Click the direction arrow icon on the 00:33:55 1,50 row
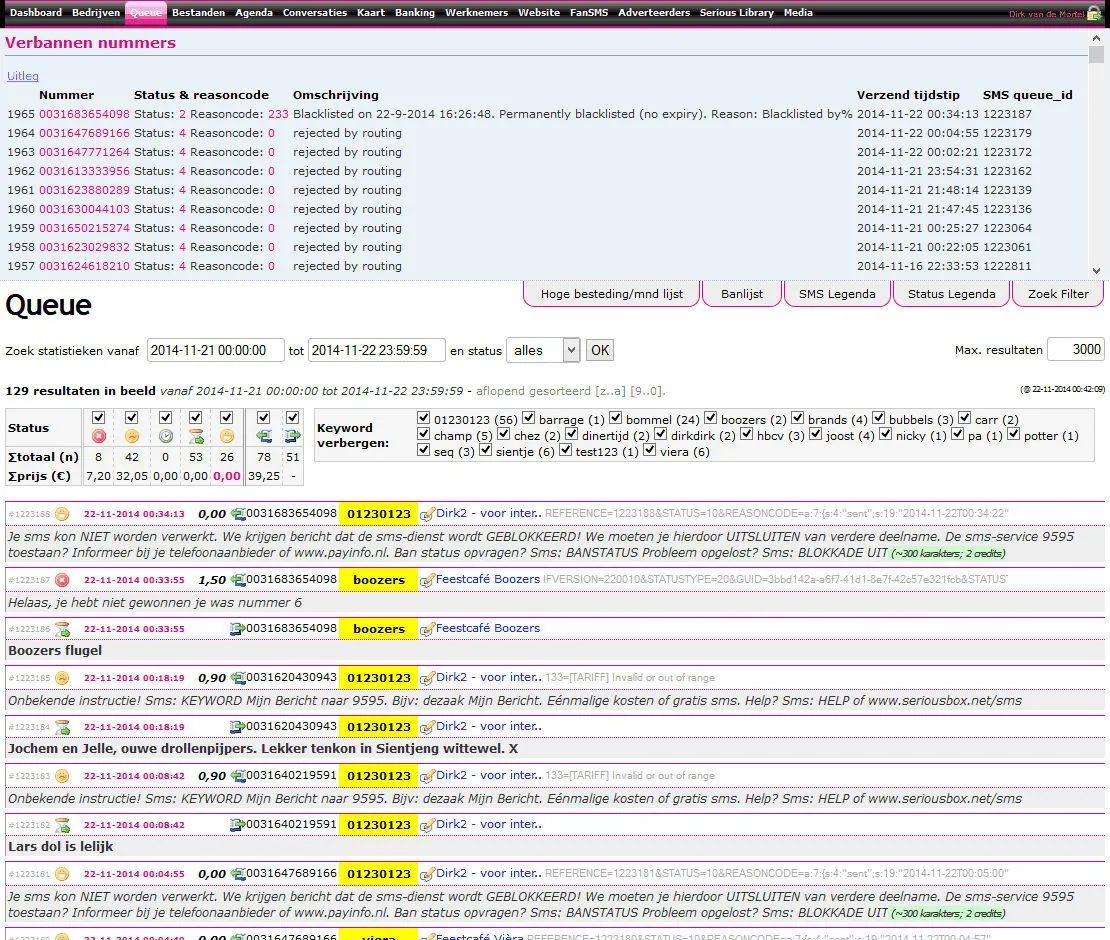The height and width of the screenshot is (940, 1110). point(239,580)
